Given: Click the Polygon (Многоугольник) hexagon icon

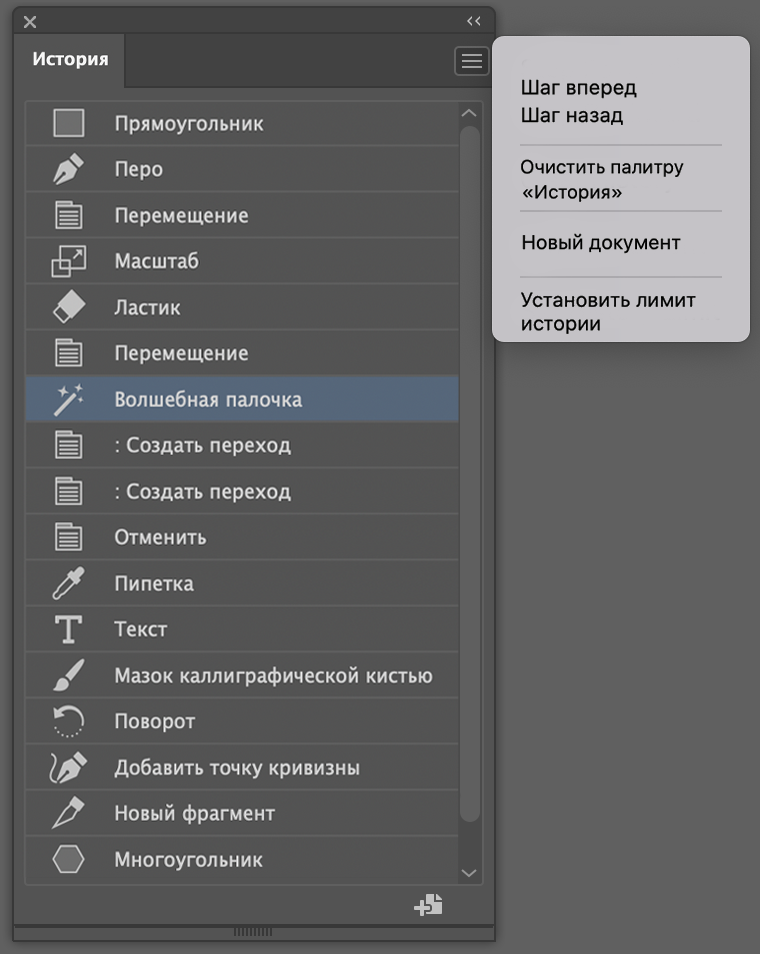Looking at the screenshot, I should click(x=68, y=860).
